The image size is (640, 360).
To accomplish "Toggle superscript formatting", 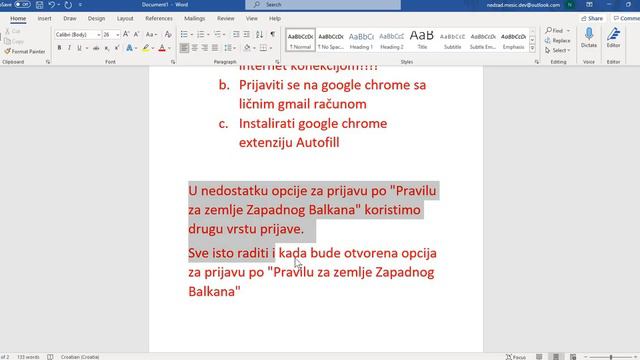I will [x=117, y=48].
